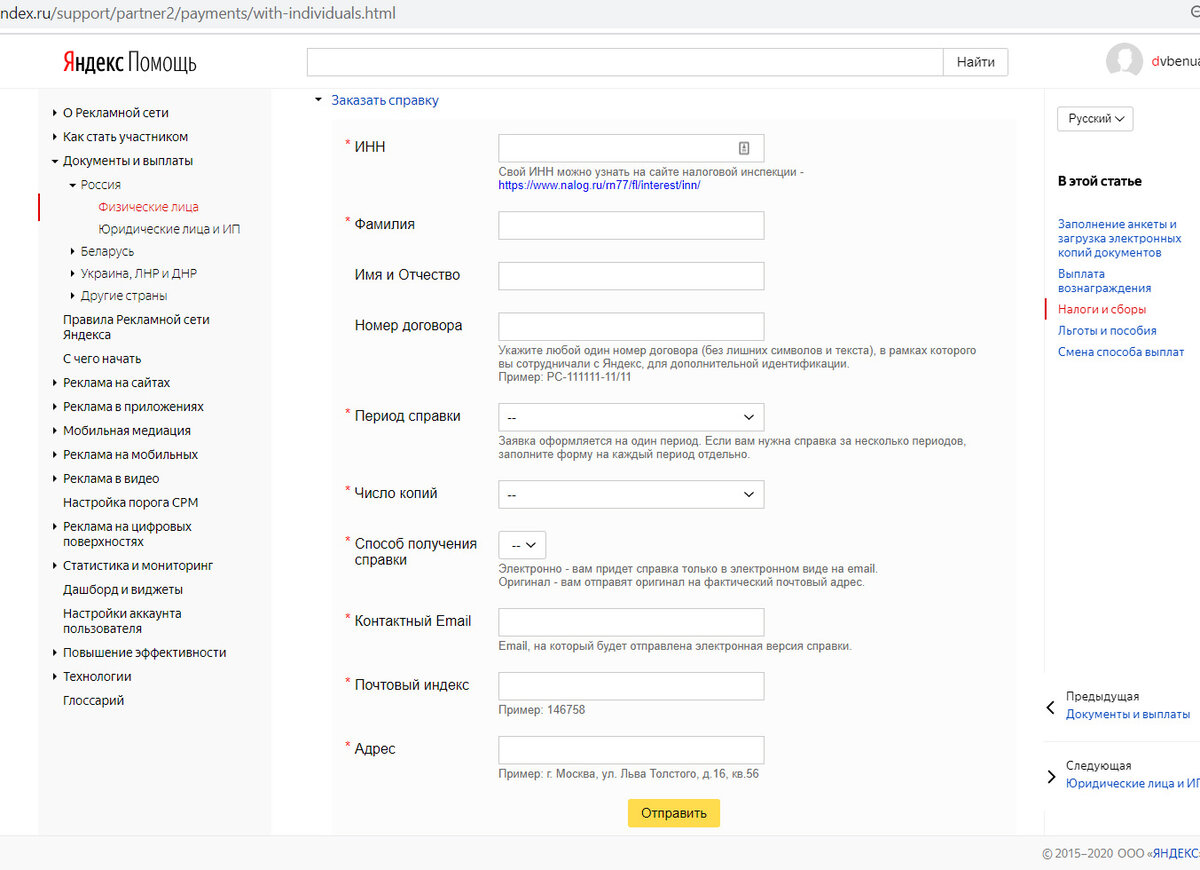Expand О Рекламной сети section
The image size is (1200, 870).
coord(55,113)
